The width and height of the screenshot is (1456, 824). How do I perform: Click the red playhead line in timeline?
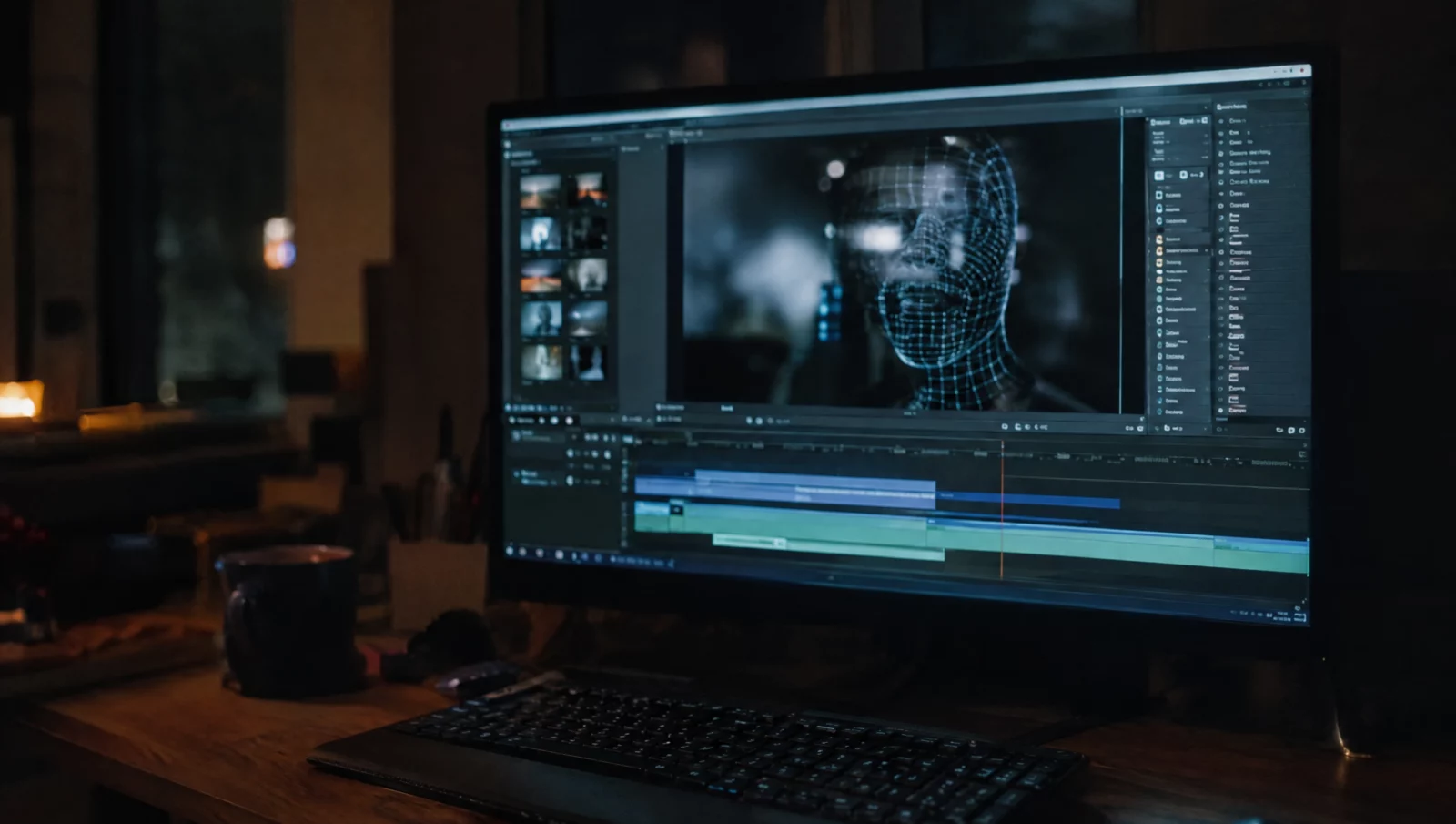click(1002, 510)
